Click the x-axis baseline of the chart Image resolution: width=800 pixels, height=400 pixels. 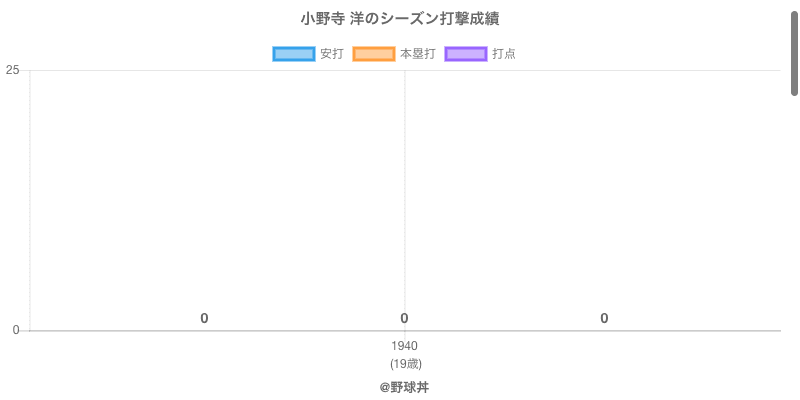tap(600, 330)
